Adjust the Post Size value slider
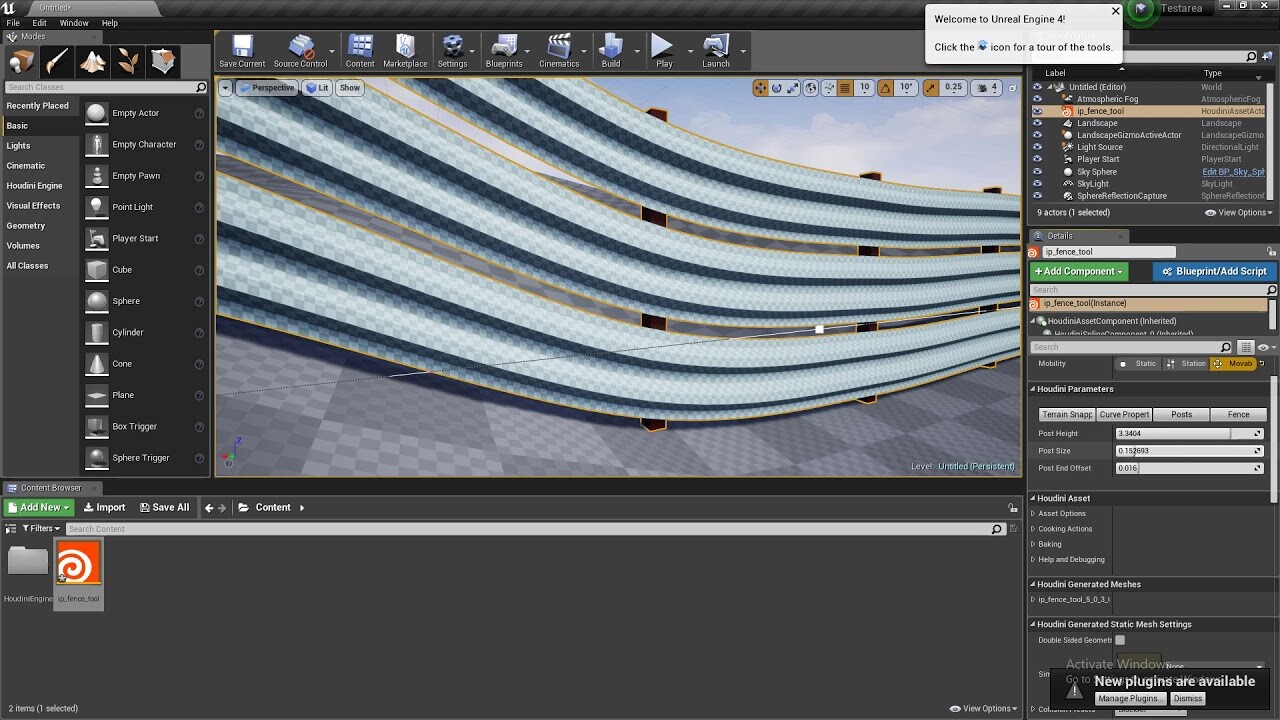1280x720 pixels. point(1190,451)
